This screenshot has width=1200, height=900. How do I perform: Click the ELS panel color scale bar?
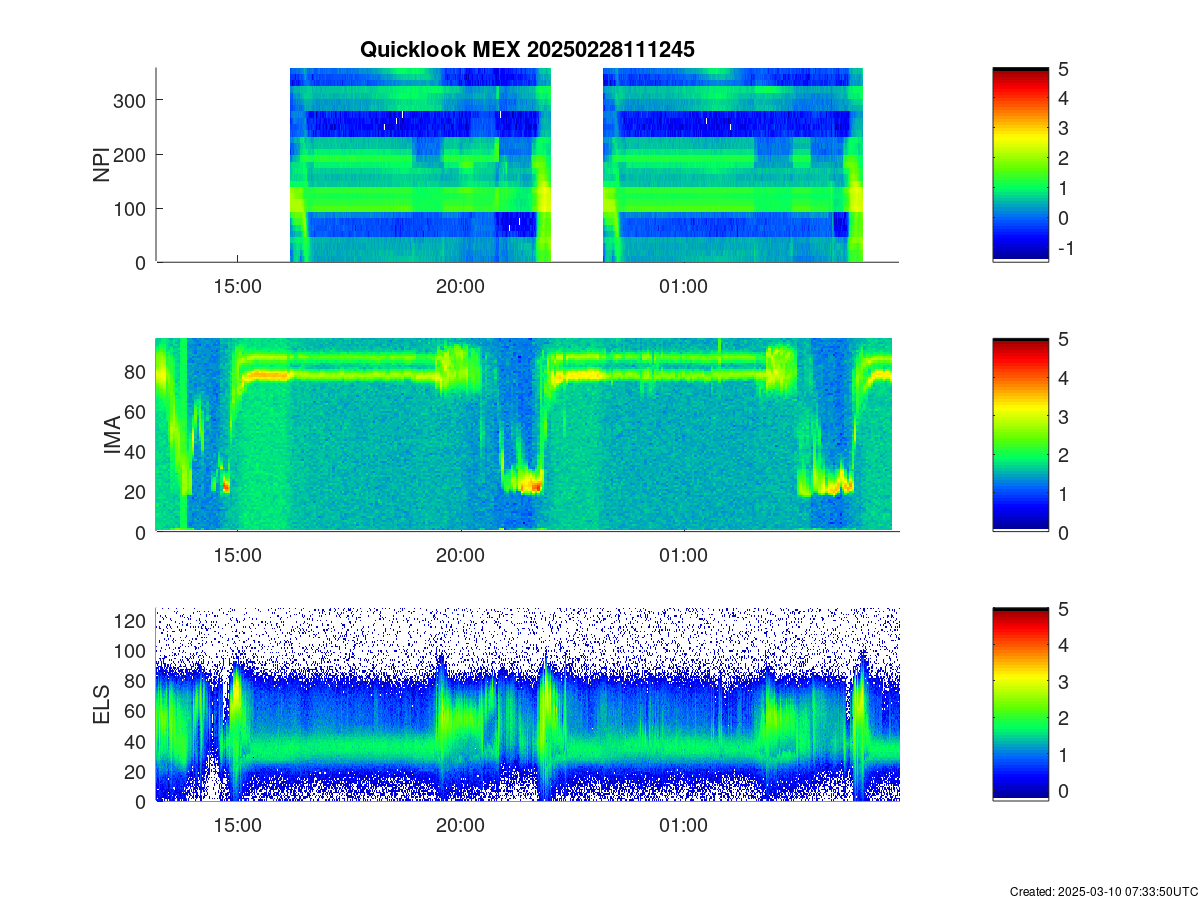(1020, 704)
